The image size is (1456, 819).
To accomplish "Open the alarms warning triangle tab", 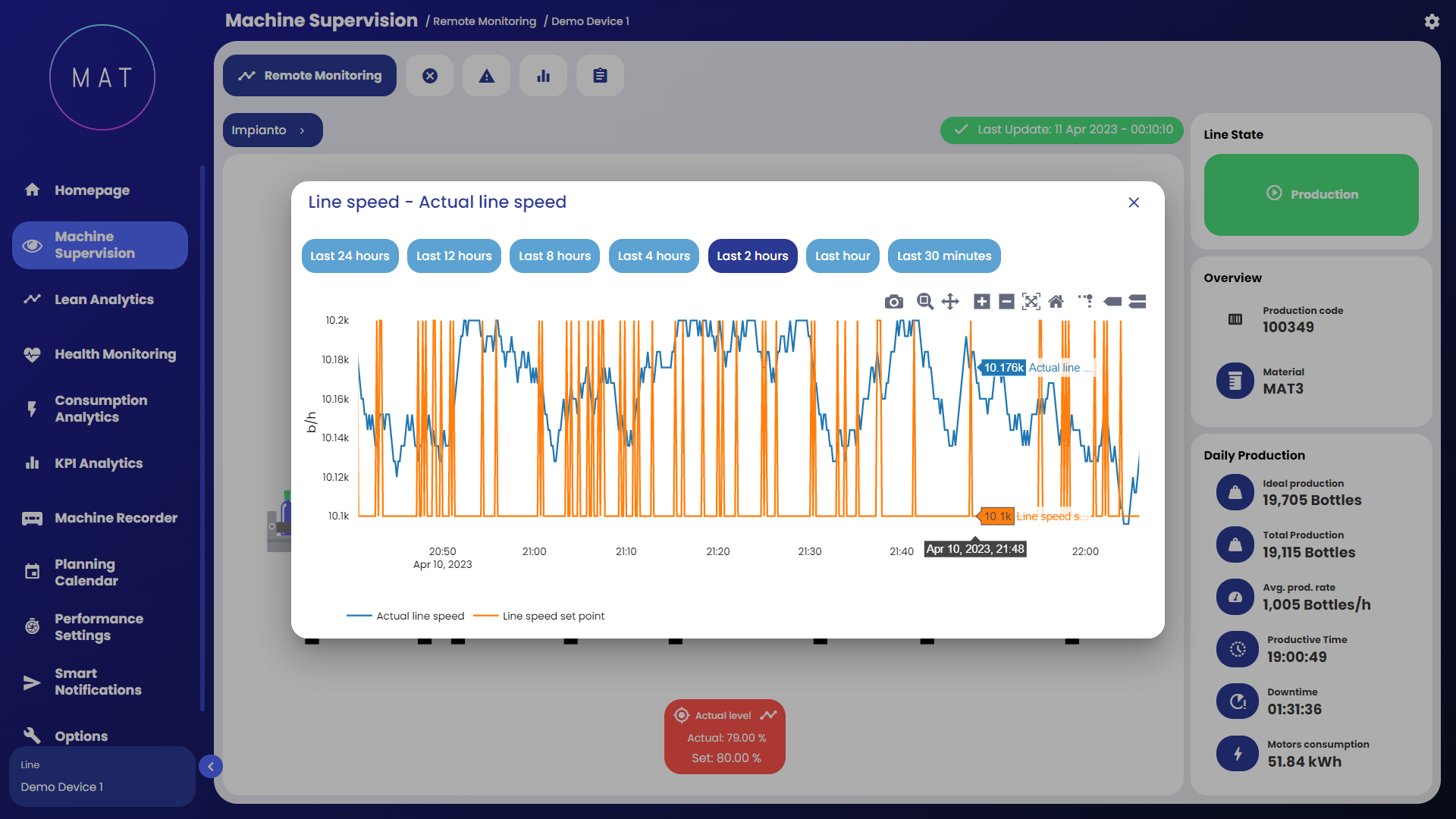I will pyautogui.click(x=487, y=76).
